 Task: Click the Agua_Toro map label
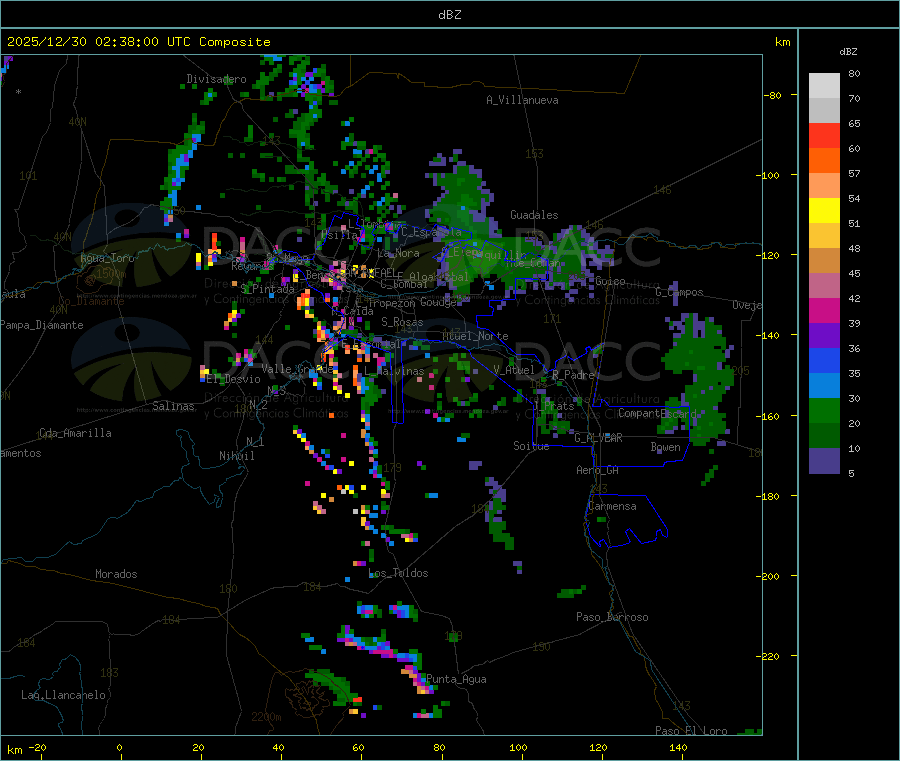107,258
